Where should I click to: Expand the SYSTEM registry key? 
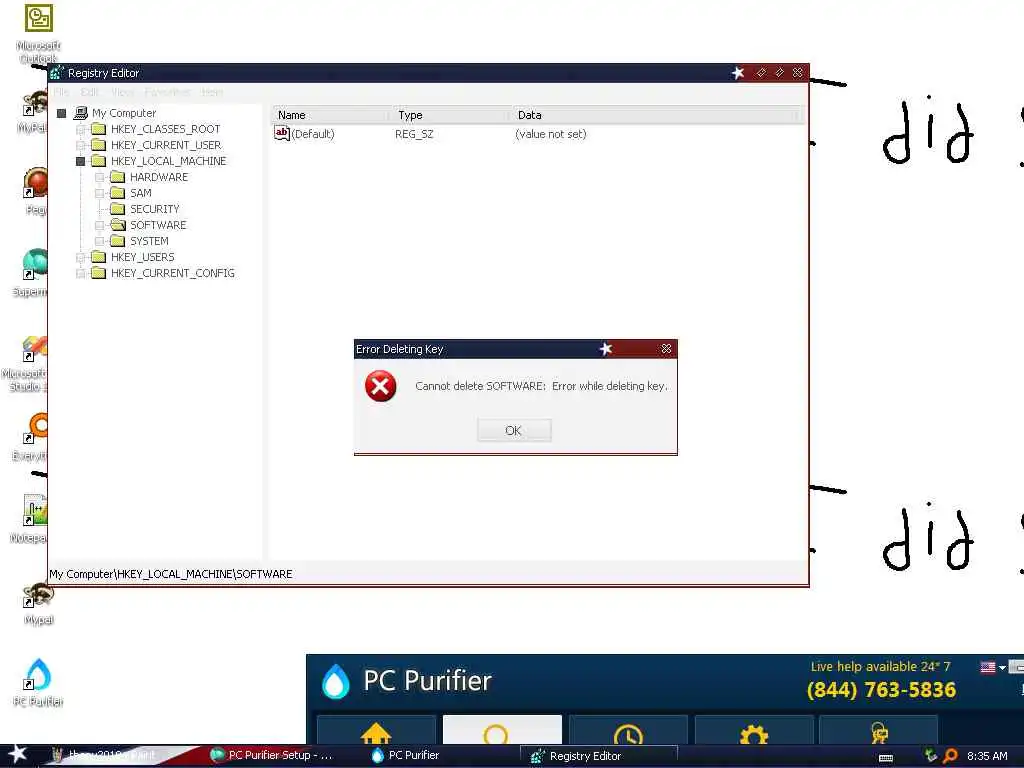(x=99, y=241)
